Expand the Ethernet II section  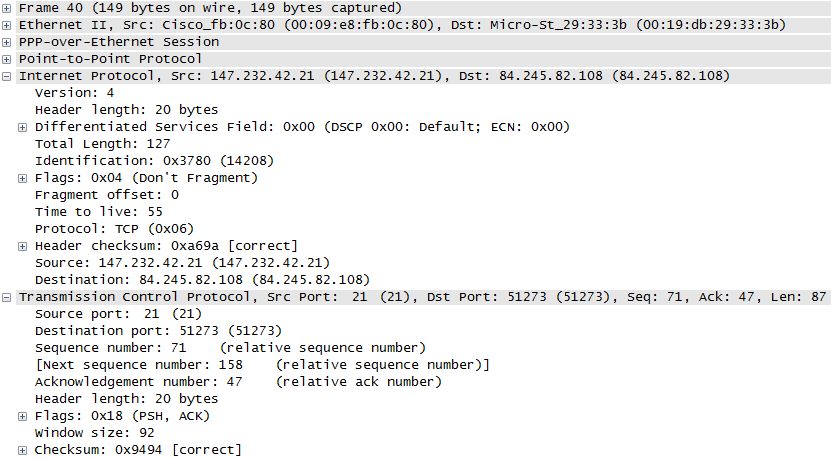(x=6, y=25)
